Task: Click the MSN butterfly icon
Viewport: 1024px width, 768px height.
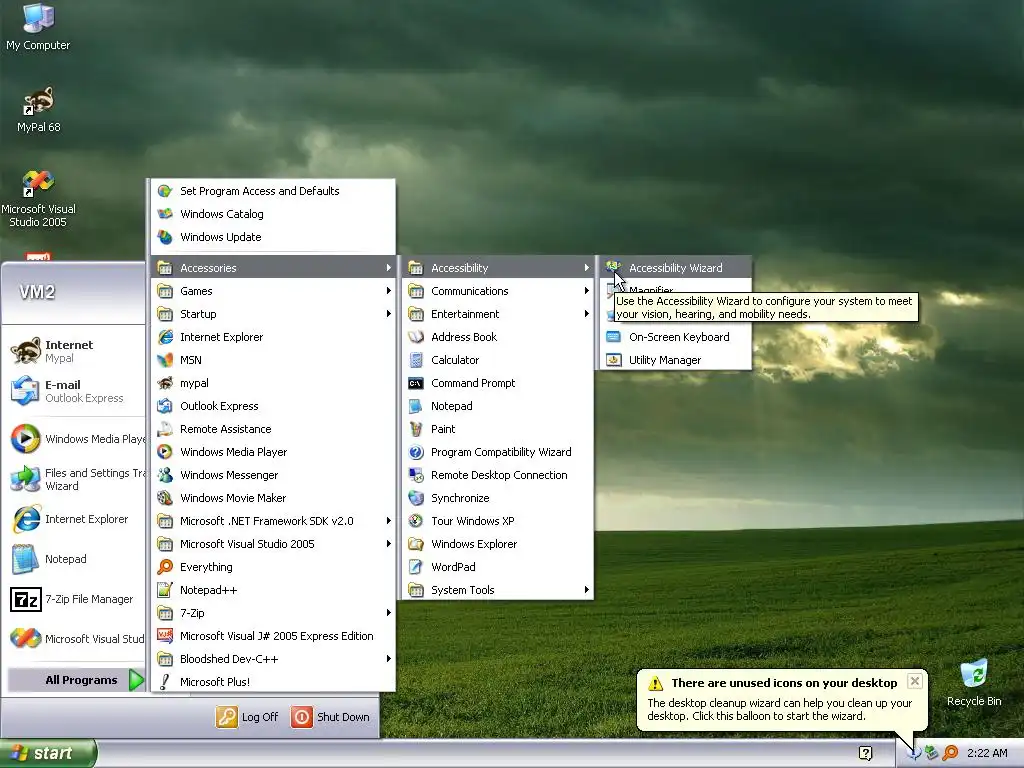Action: [165, 360]
